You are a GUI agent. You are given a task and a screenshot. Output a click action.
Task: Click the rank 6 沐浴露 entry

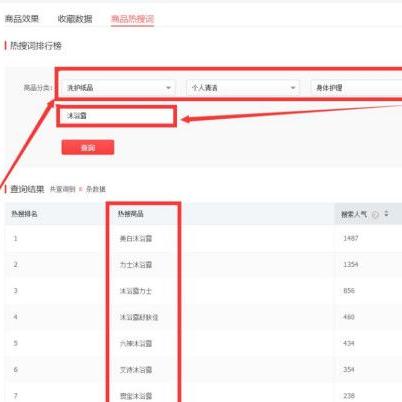point(136,370)
